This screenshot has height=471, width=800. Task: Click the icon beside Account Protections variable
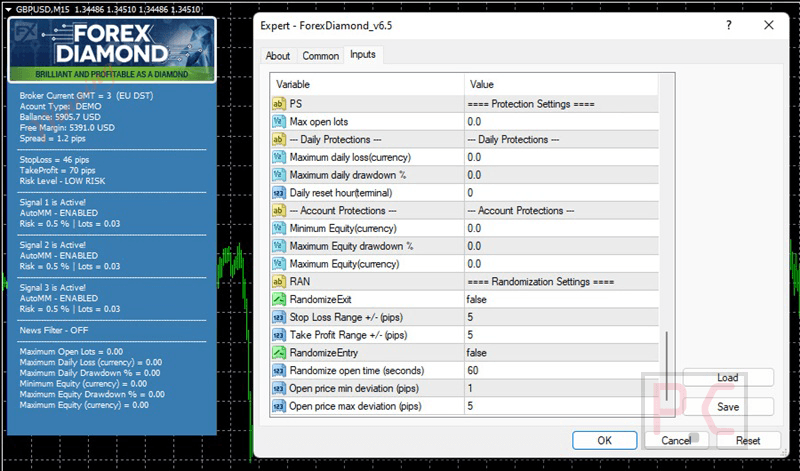(x=279, y=210)
